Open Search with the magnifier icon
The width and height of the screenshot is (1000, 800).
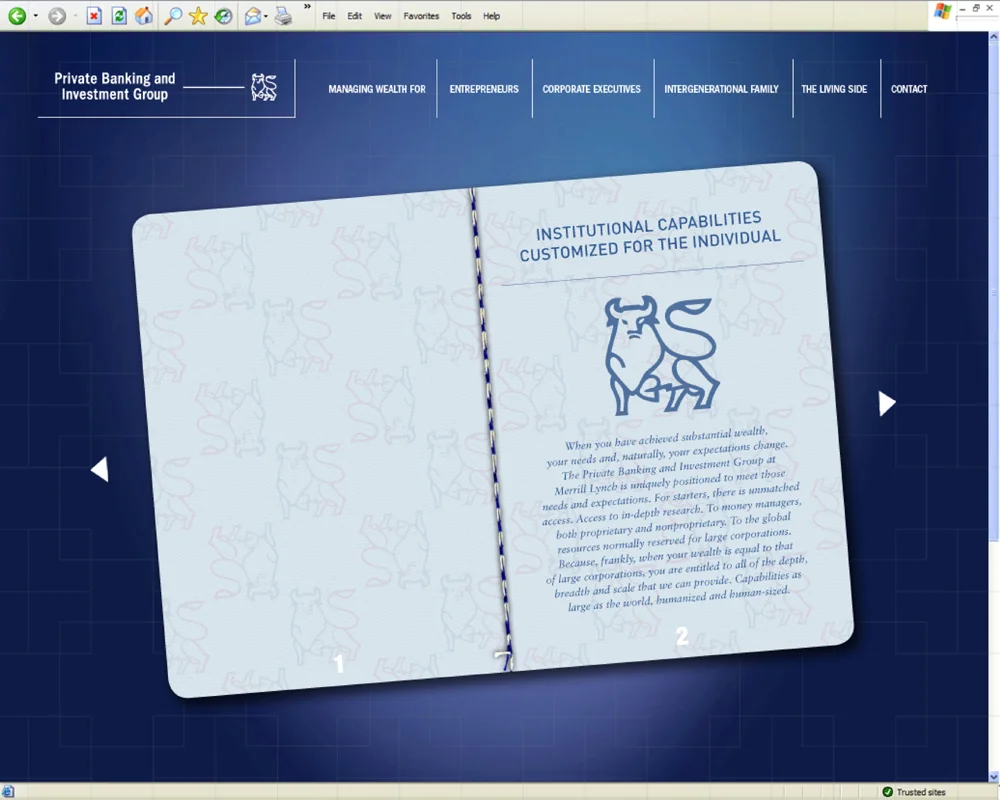point(173,16)
